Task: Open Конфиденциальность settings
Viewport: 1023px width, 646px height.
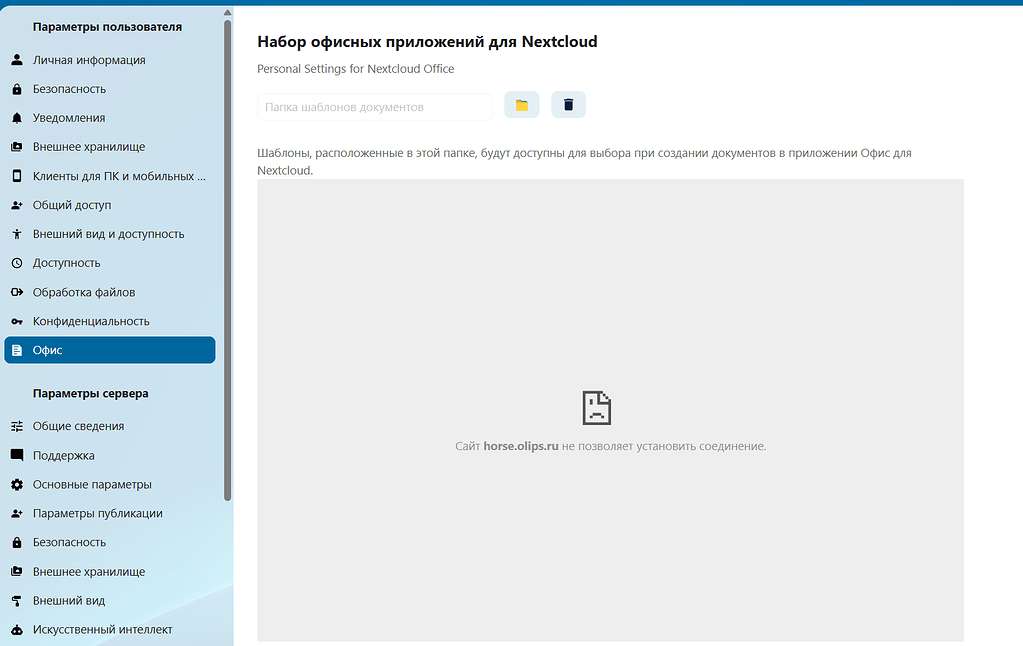Action: [x=110, y=321]
